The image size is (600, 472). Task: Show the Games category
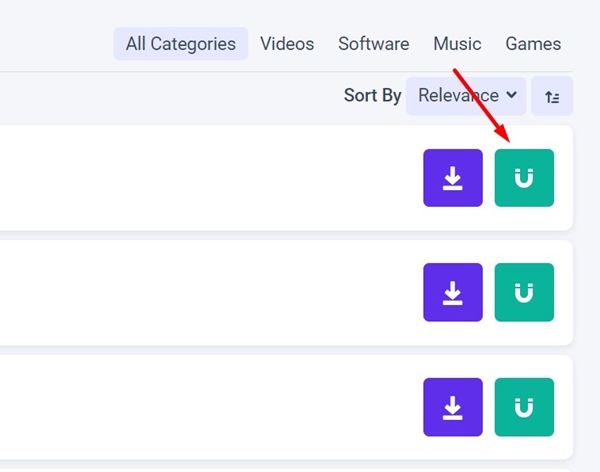point(533,44)
